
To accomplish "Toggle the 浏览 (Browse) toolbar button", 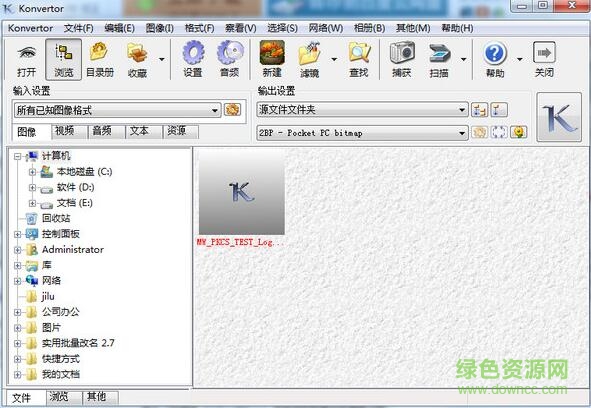I will 63,60.
